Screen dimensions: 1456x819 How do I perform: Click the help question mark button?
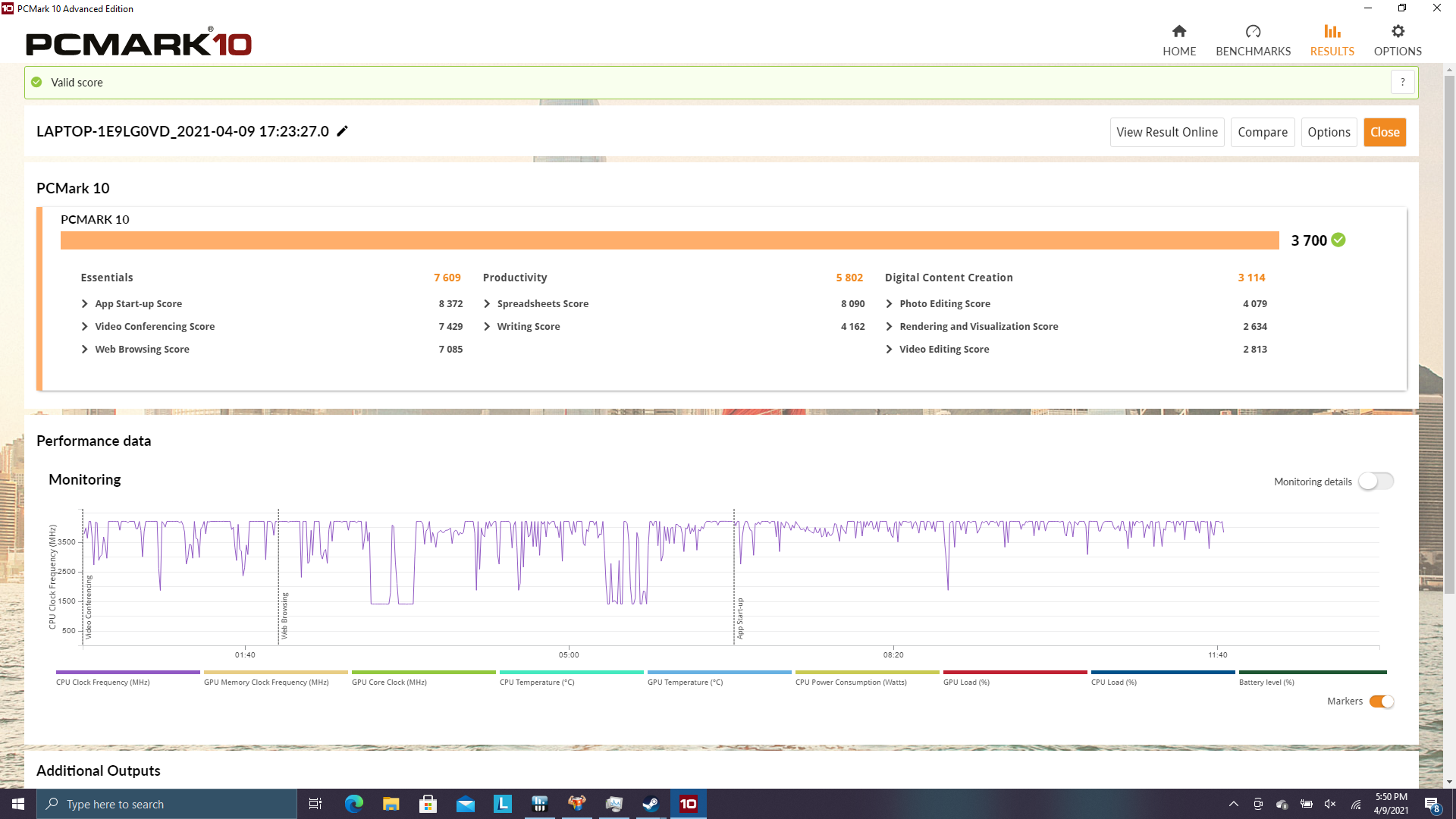[x=1402, y=82]
